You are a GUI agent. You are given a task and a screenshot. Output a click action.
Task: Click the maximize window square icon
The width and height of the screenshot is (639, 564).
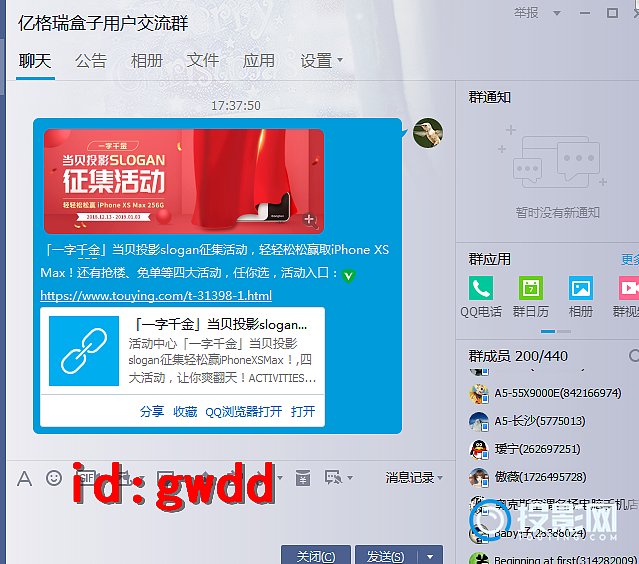(612, 13)
